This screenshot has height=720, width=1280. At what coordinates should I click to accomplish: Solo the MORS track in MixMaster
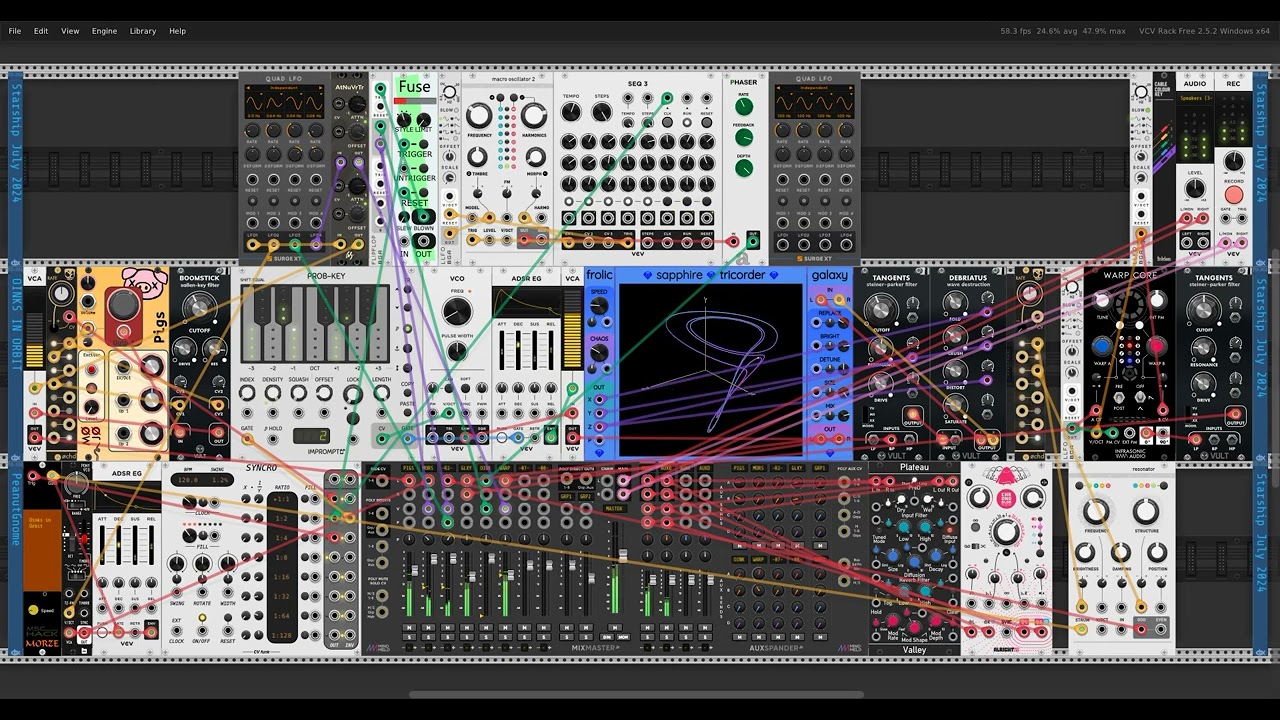[x=428, y=637]
